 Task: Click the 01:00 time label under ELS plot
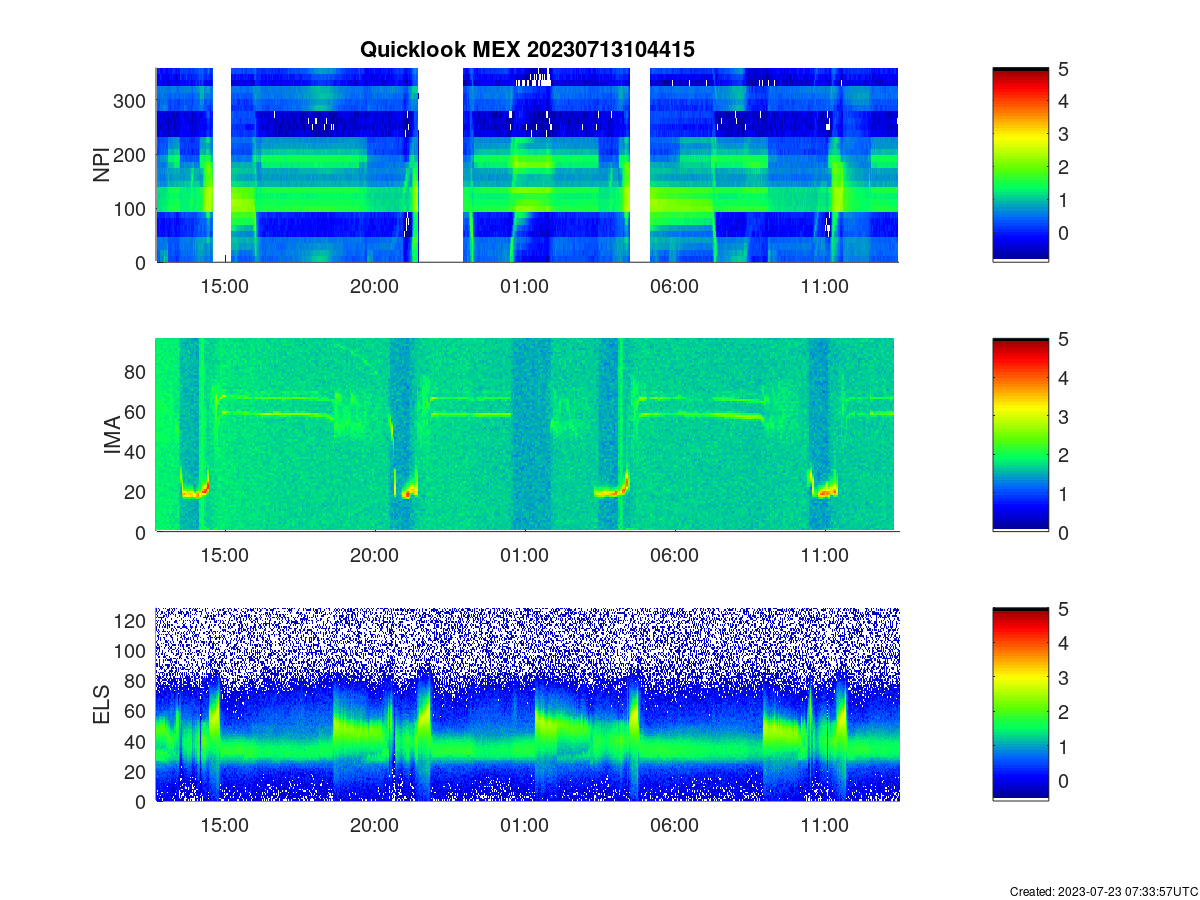point(525,826)
